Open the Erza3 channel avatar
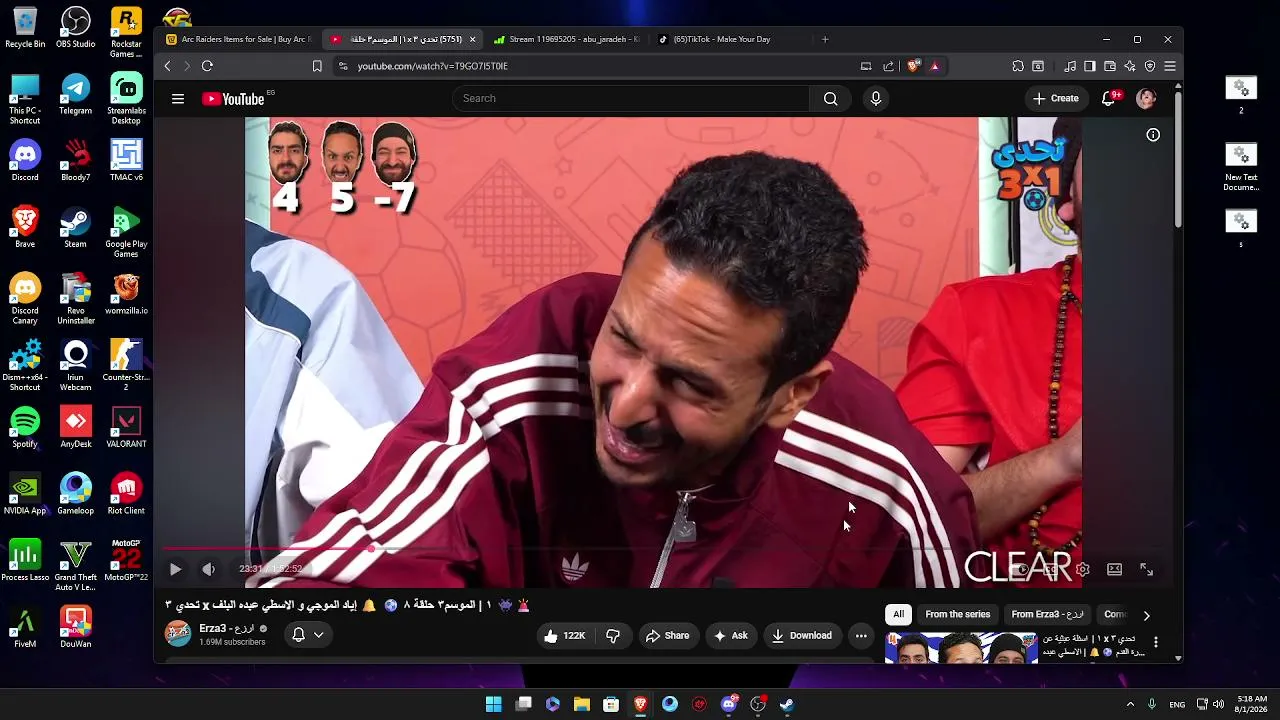Screen dimensions: 1280x720 point(178,634)
